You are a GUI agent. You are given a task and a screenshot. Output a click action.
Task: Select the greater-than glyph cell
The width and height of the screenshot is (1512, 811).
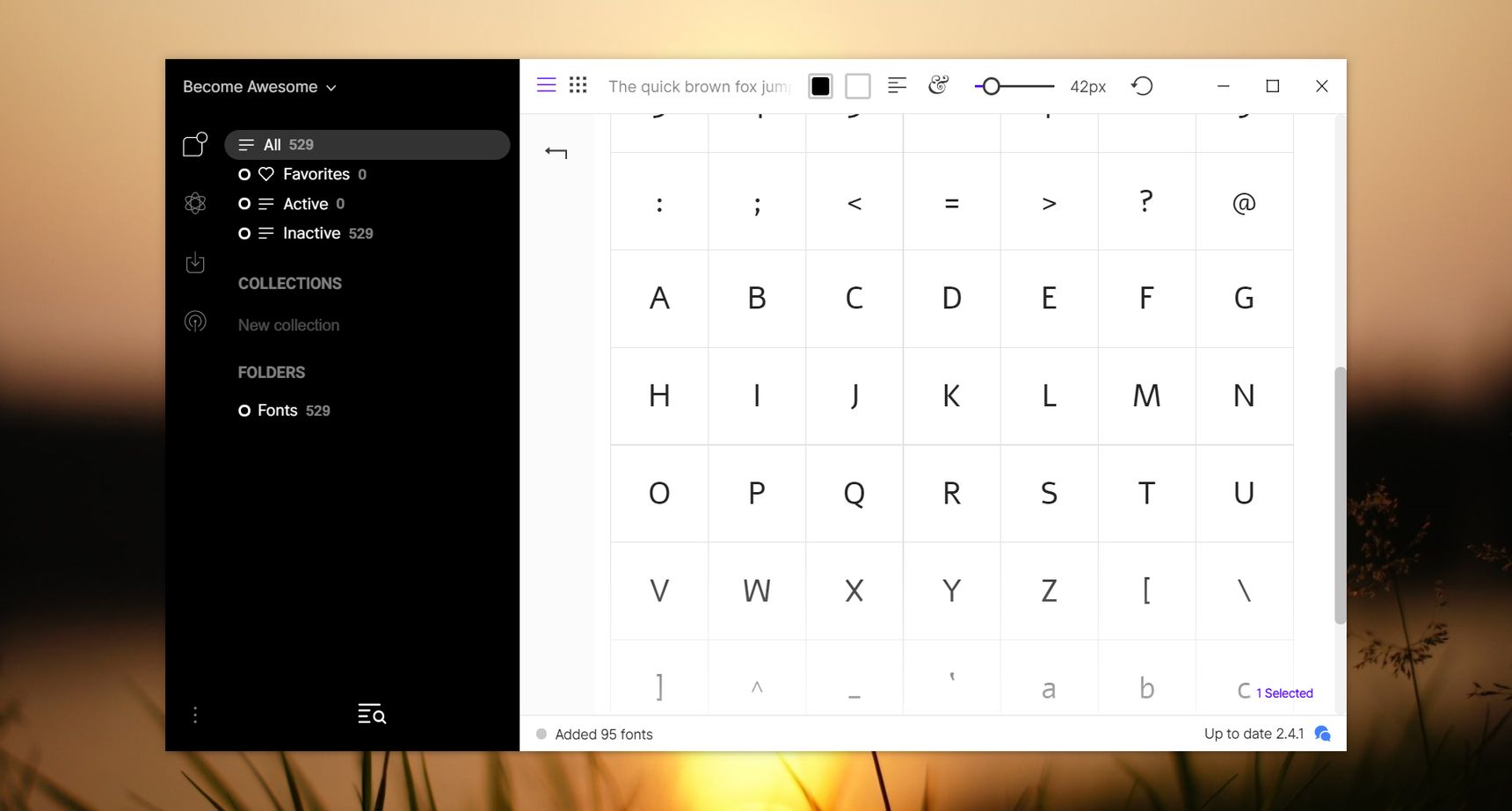[1050, 202]
